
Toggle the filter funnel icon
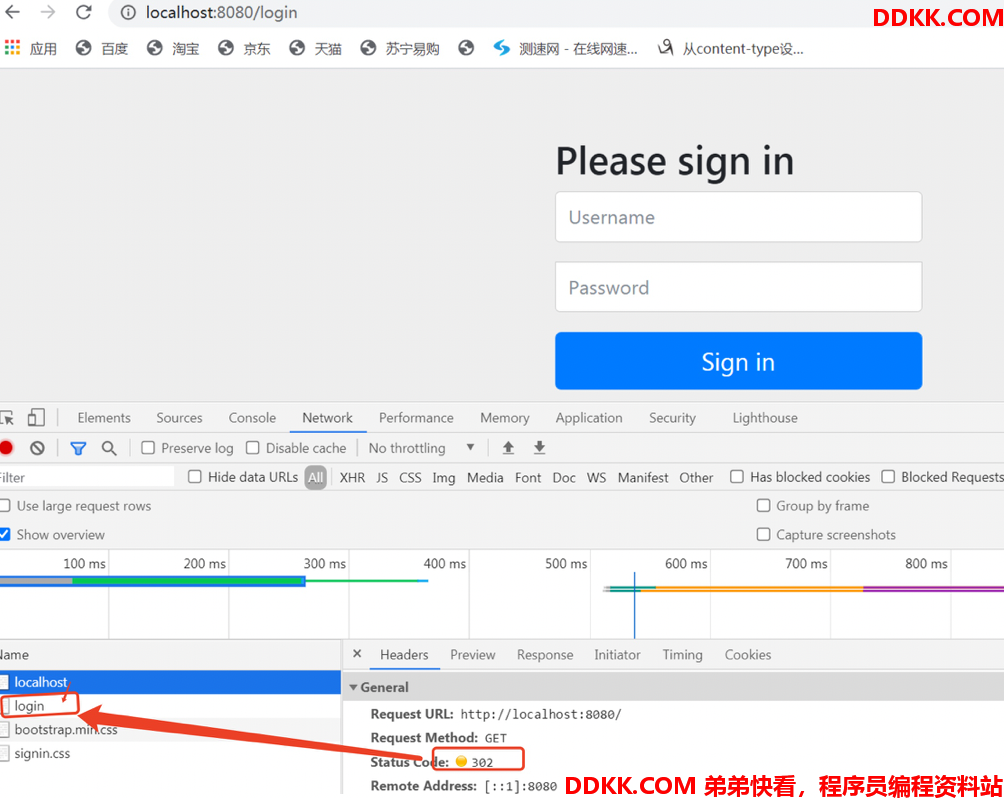78,448
